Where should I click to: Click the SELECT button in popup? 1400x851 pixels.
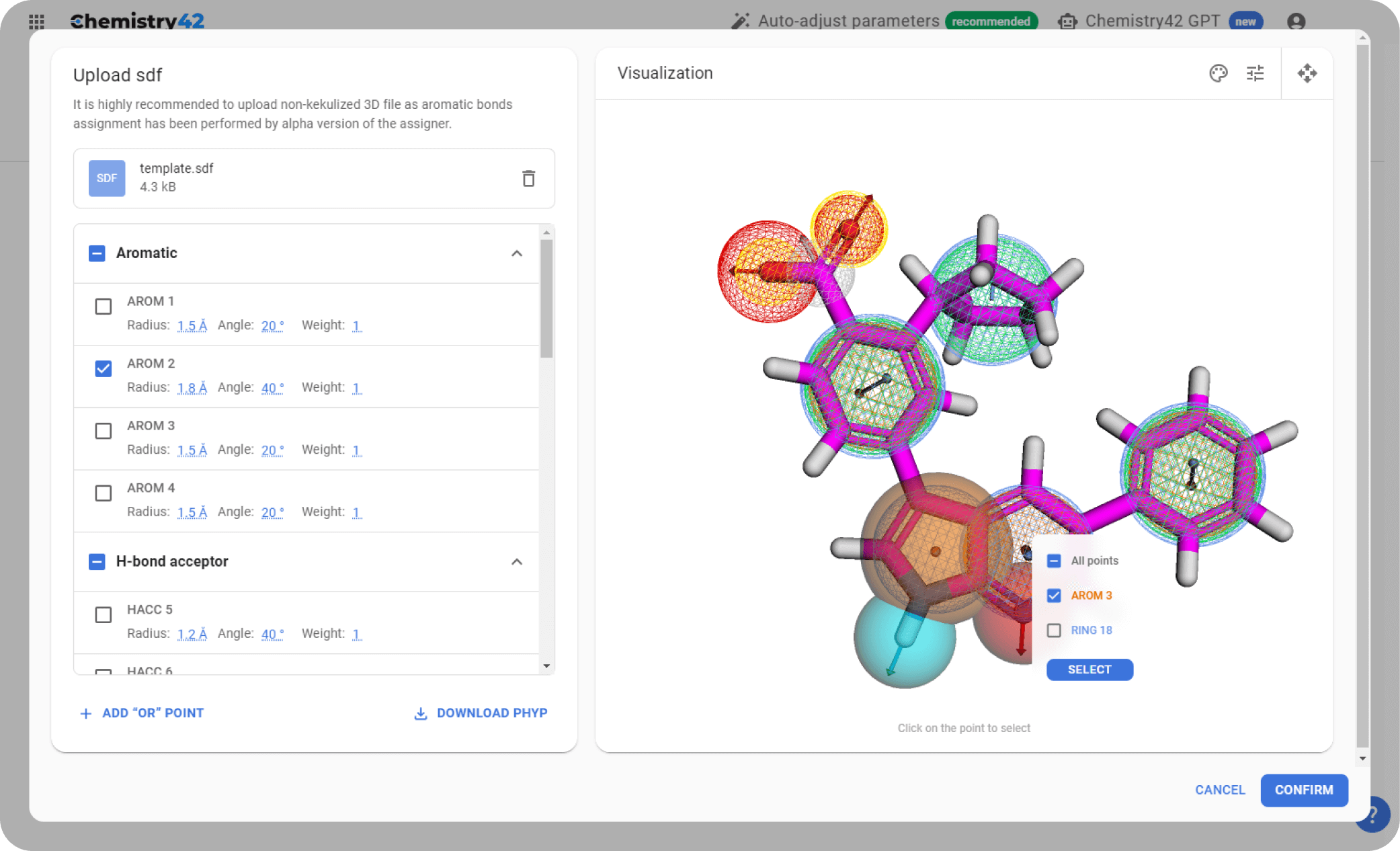point(1089,670)
